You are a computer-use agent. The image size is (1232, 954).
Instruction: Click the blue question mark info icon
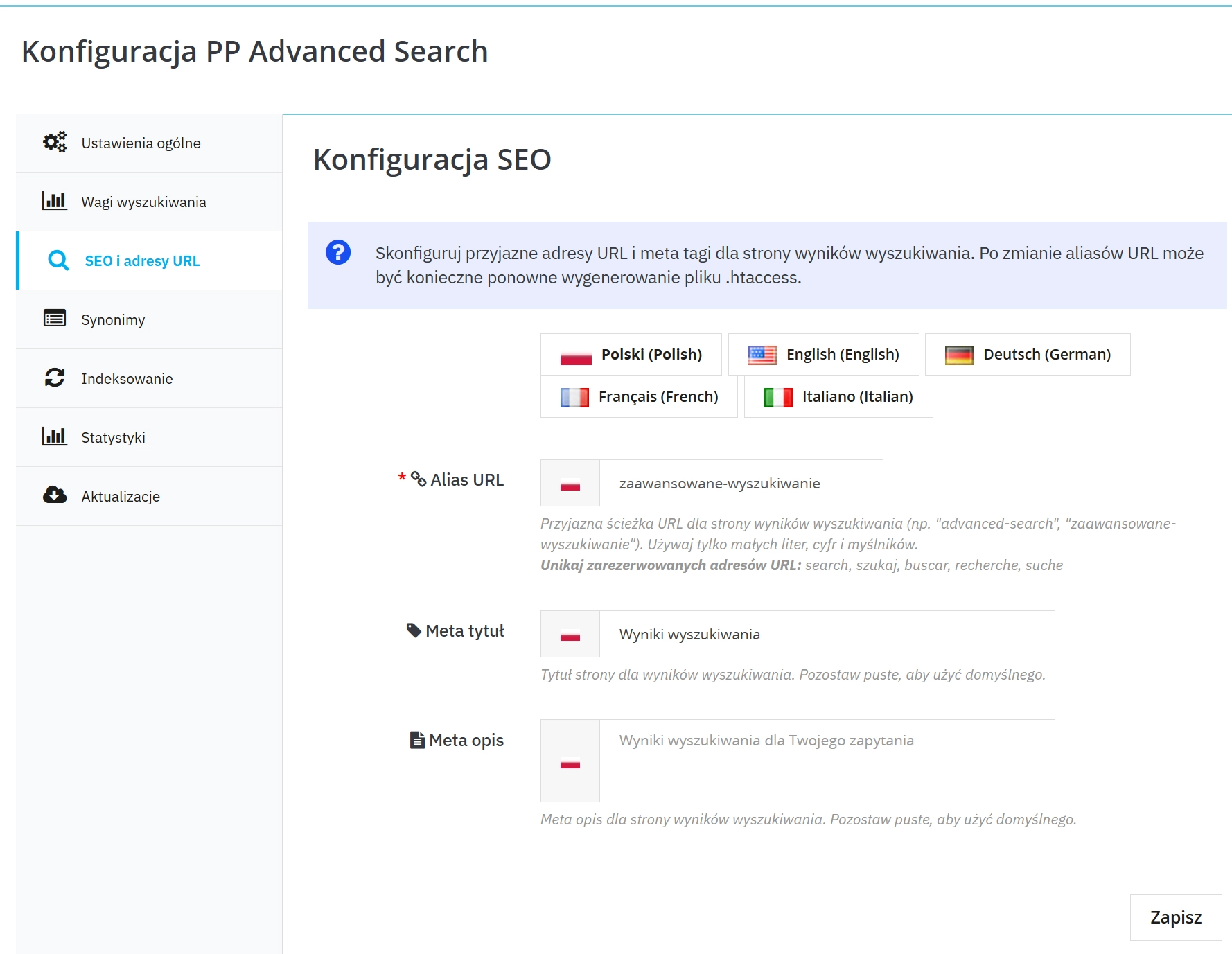[x=338, y=253]
